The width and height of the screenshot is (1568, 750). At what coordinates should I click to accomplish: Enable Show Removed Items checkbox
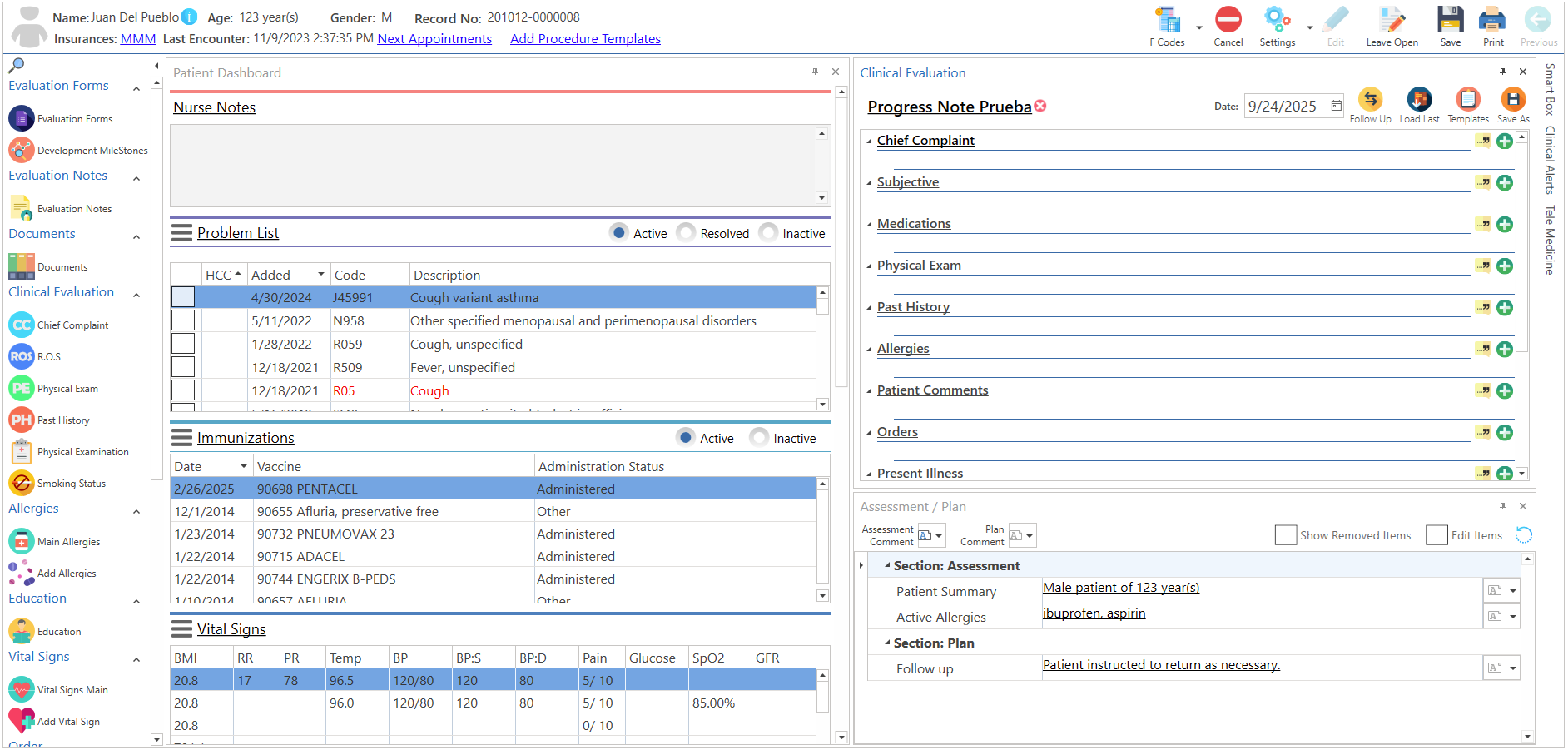[1286, 535]
